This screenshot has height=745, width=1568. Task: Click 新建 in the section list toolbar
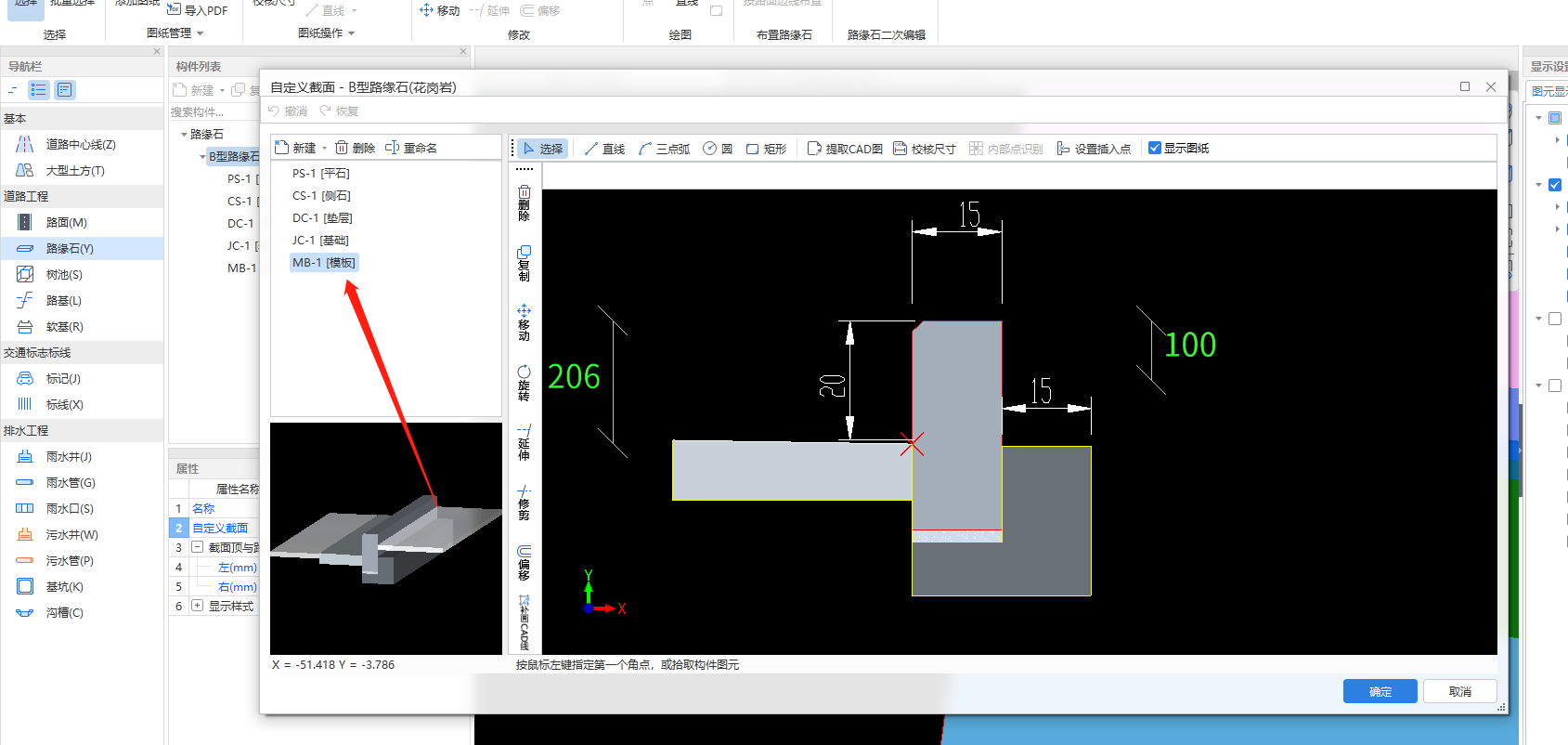click(x=296, y=148)
